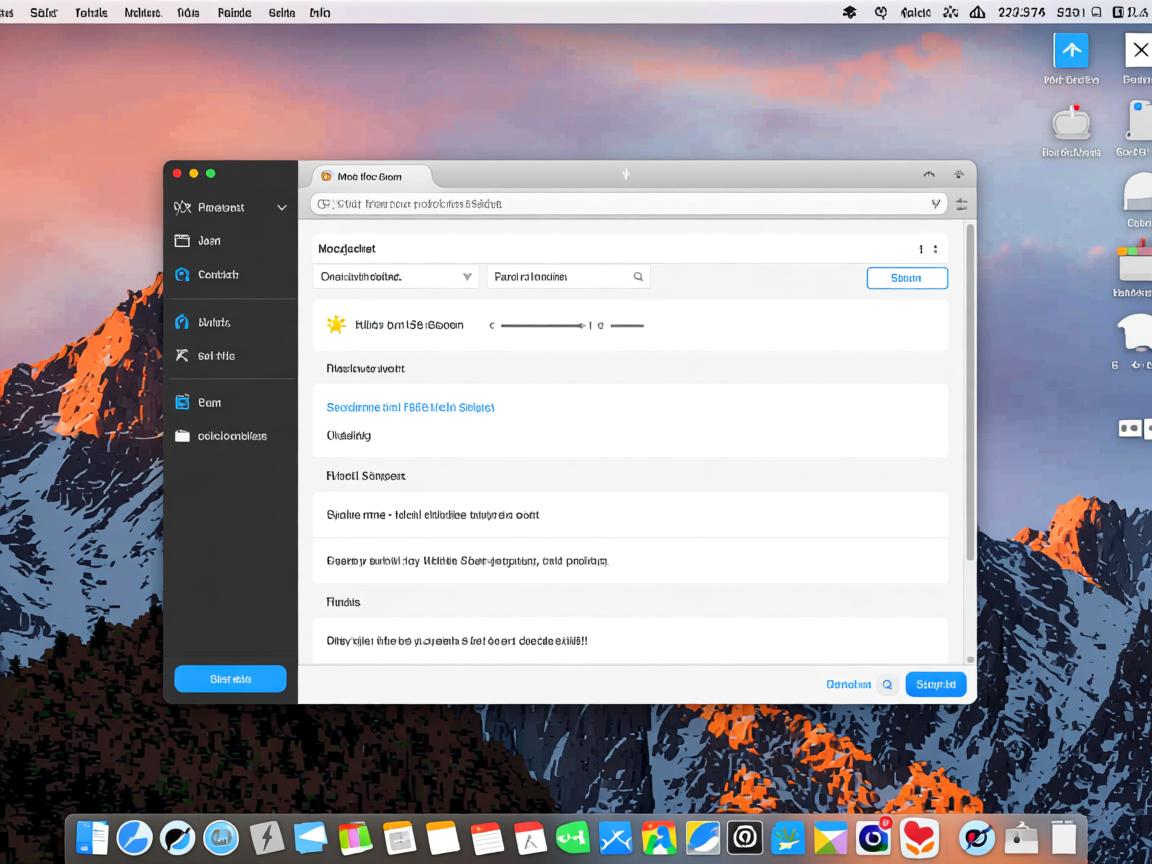Click the blue button at sidebar bottom
This screenshot has width=1152, height=864.
tap(230, 679)
